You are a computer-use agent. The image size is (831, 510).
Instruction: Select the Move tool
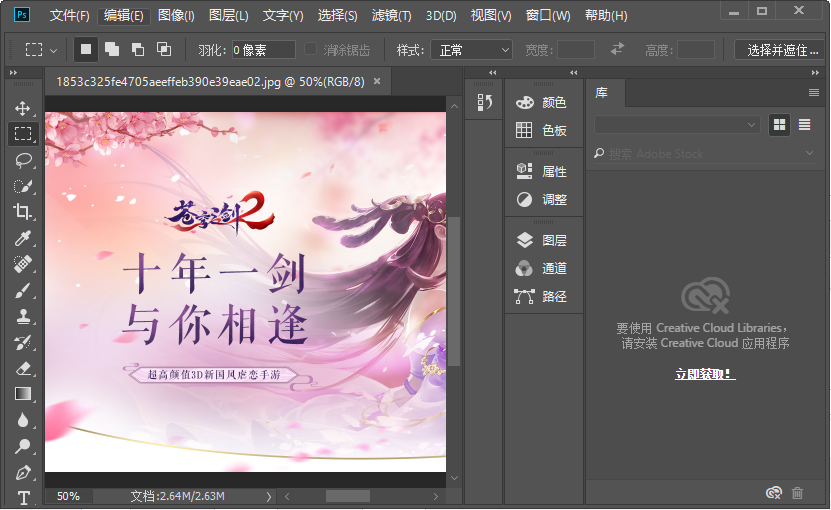[22, 109]
